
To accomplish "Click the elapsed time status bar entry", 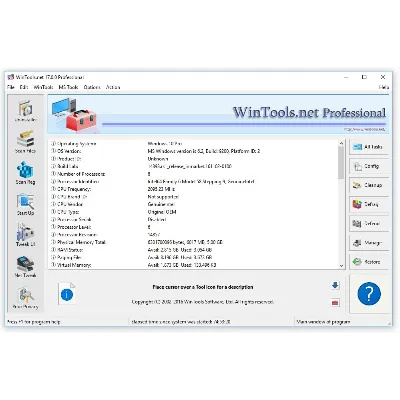I will tap(181, 322).
